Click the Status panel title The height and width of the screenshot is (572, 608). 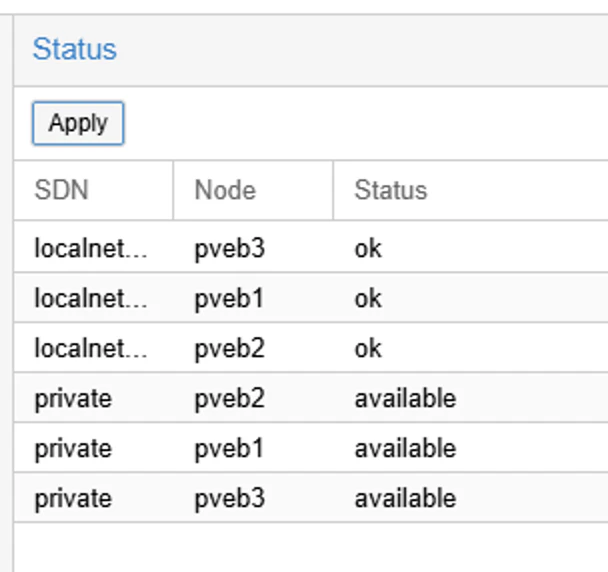tap(75, 49)
